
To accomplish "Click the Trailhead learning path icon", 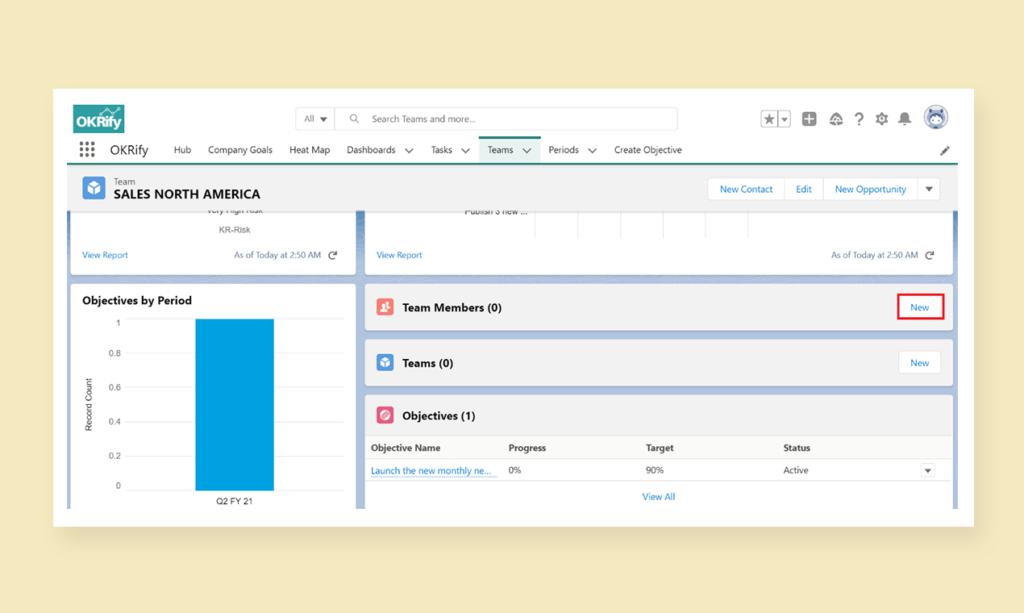I will pyautogui.click(x=836, y=118).
